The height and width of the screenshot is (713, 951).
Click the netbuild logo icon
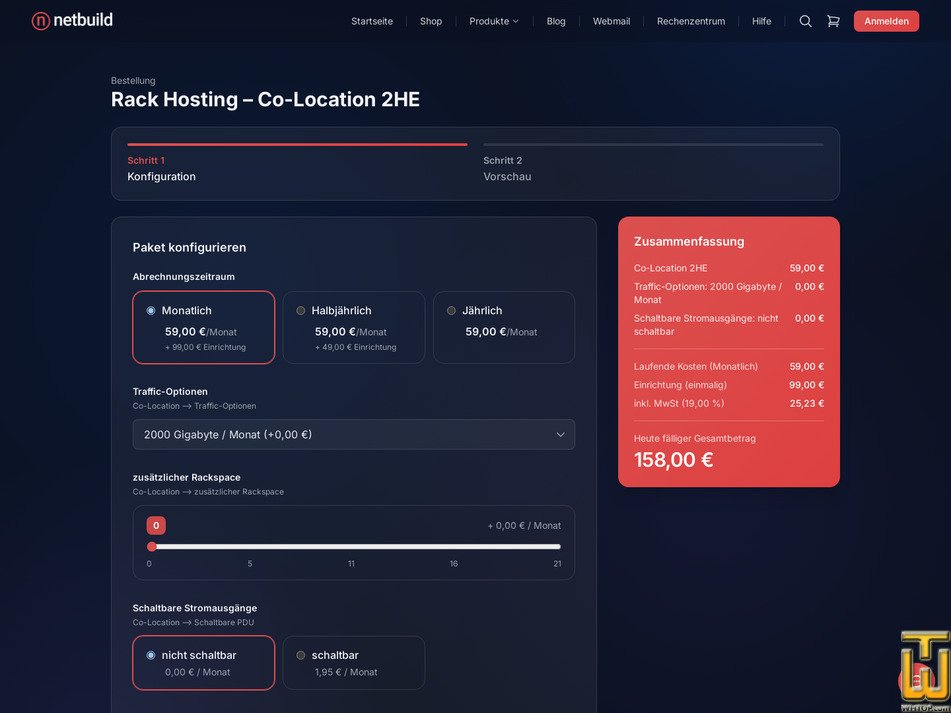41,21
